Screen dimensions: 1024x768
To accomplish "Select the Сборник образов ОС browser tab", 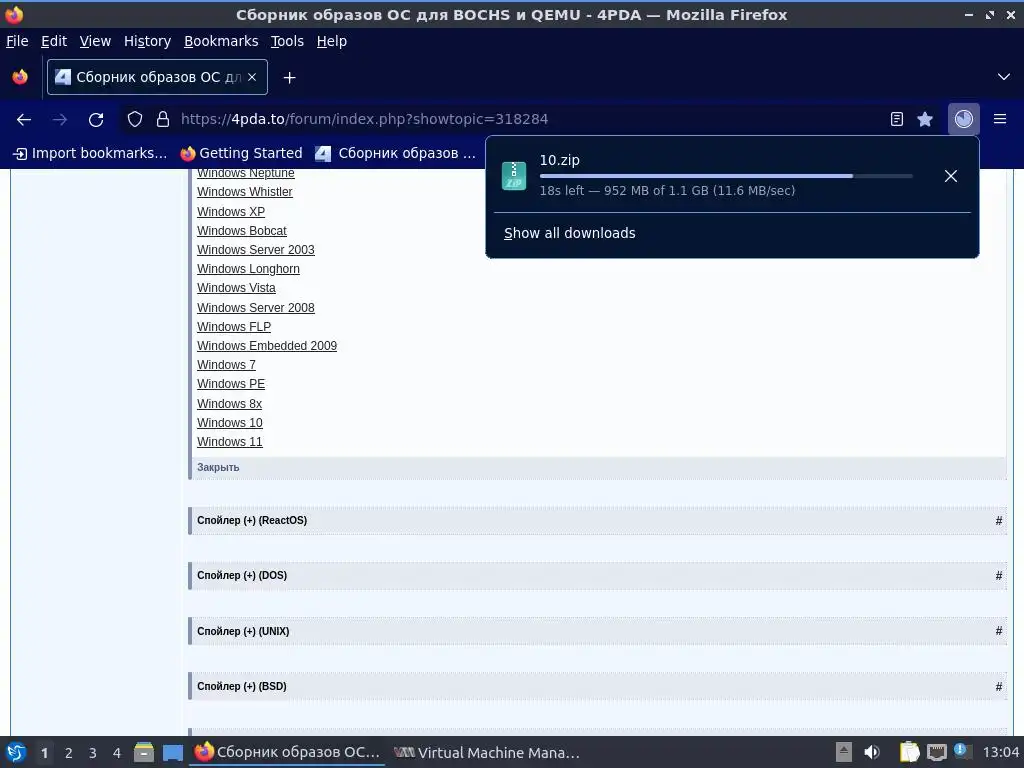I will (157, 77).
